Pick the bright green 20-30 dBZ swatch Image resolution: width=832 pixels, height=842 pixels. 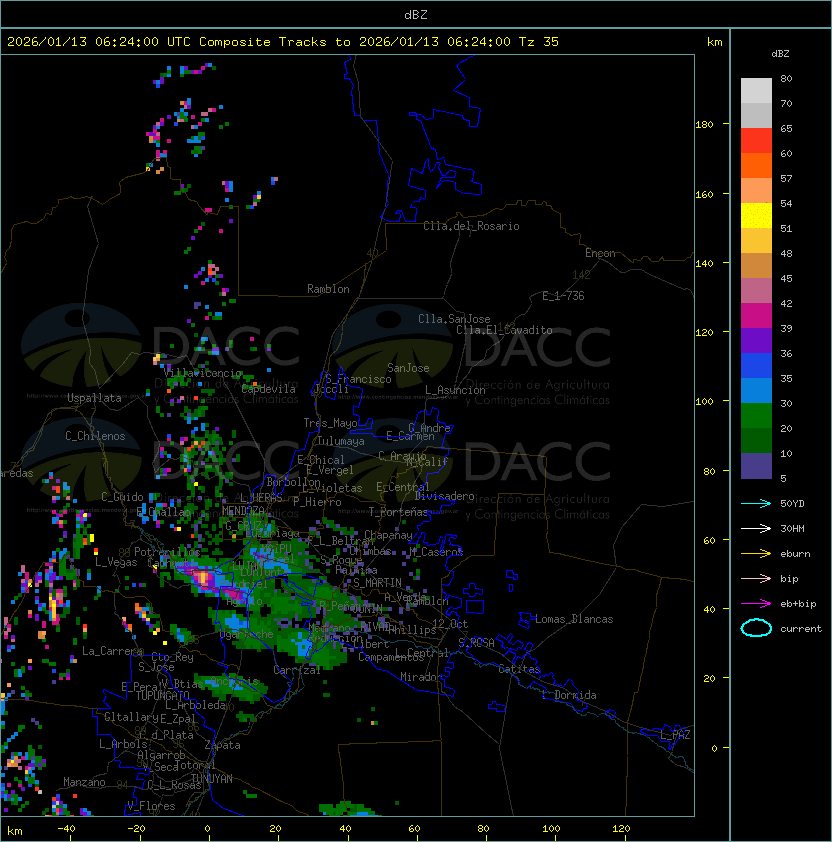pos(756,416)
